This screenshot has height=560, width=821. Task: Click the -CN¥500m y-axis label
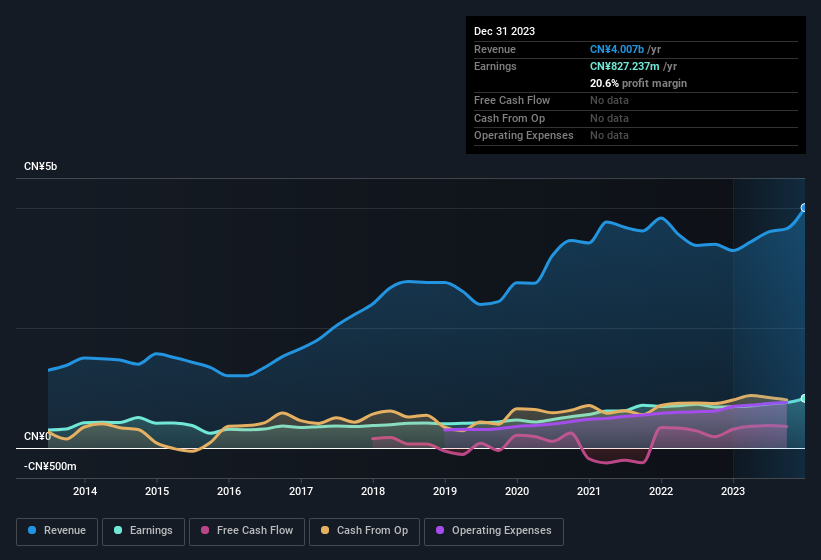(50, 466)
